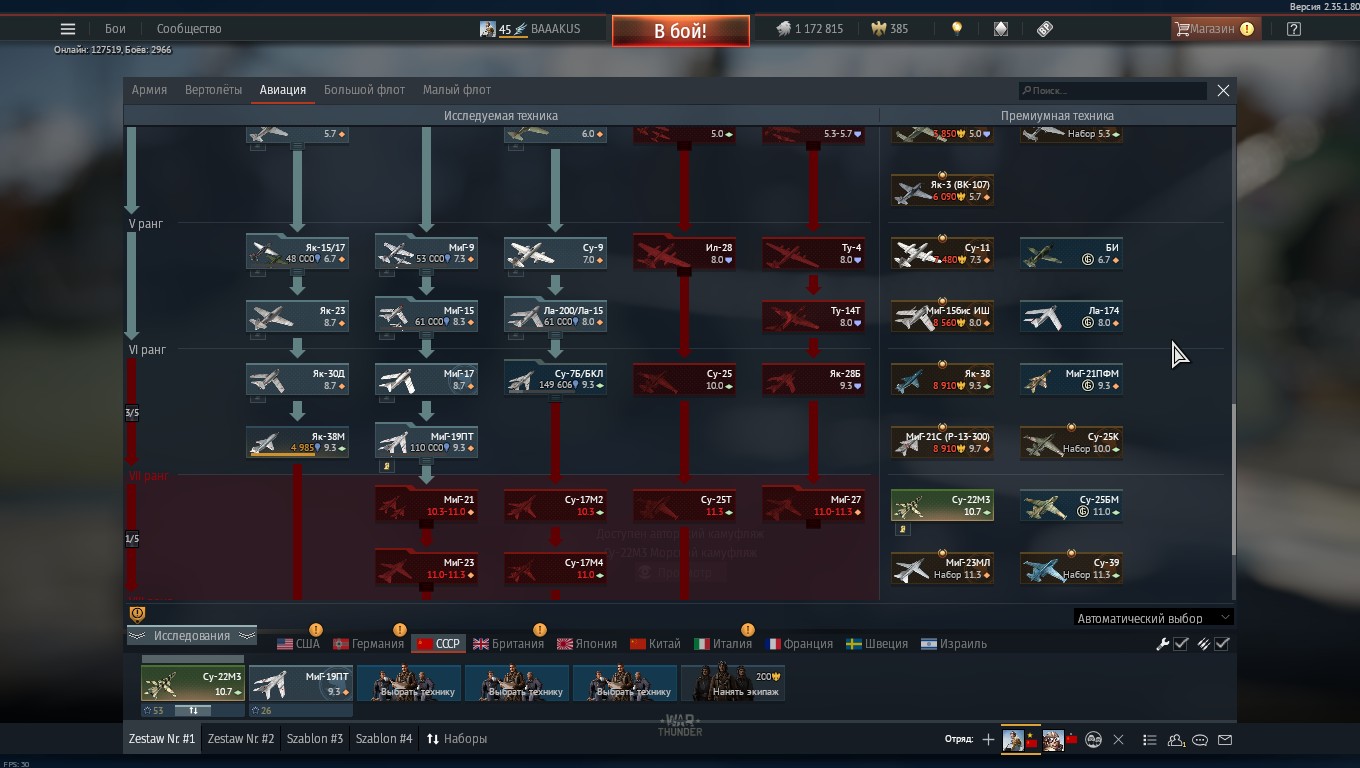1360x768 pixels.
Task: Close the research tree window
Action: pos(1223,90)
